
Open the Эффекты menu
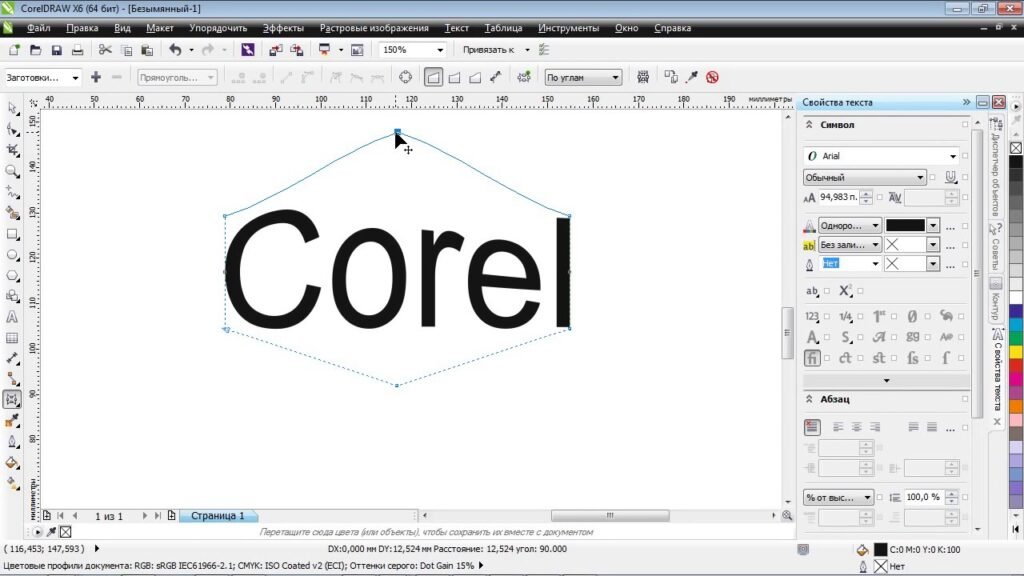click(x=283, y=28)
